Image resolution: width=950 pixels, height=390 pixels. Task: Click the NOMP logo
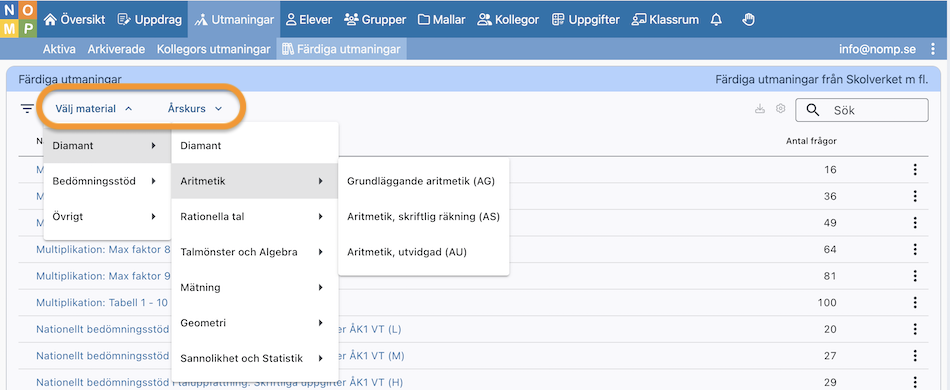coord(19,19)
